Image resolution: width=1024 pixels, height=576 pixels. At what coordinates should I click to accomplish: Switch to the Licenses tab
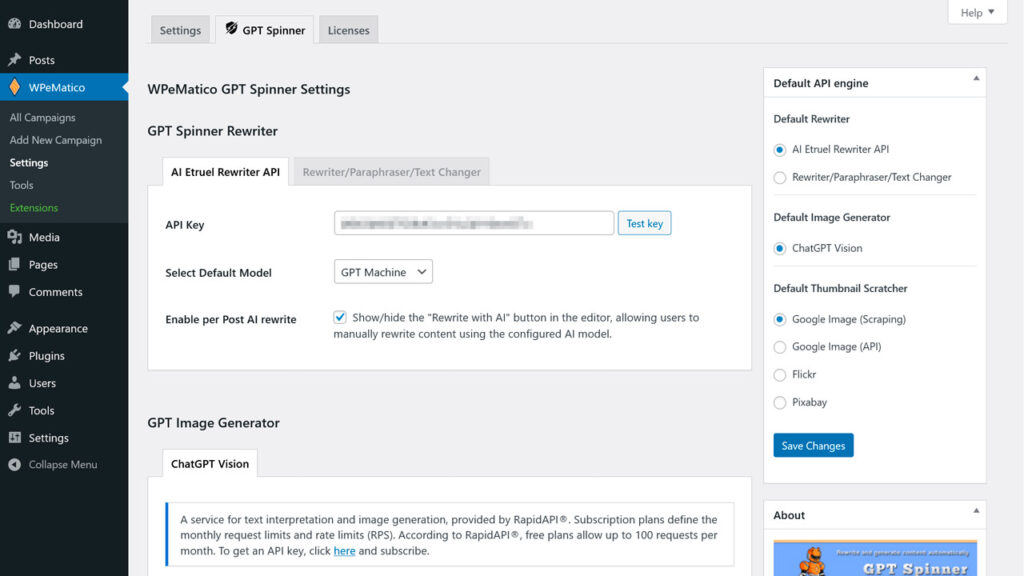(348, 30)
